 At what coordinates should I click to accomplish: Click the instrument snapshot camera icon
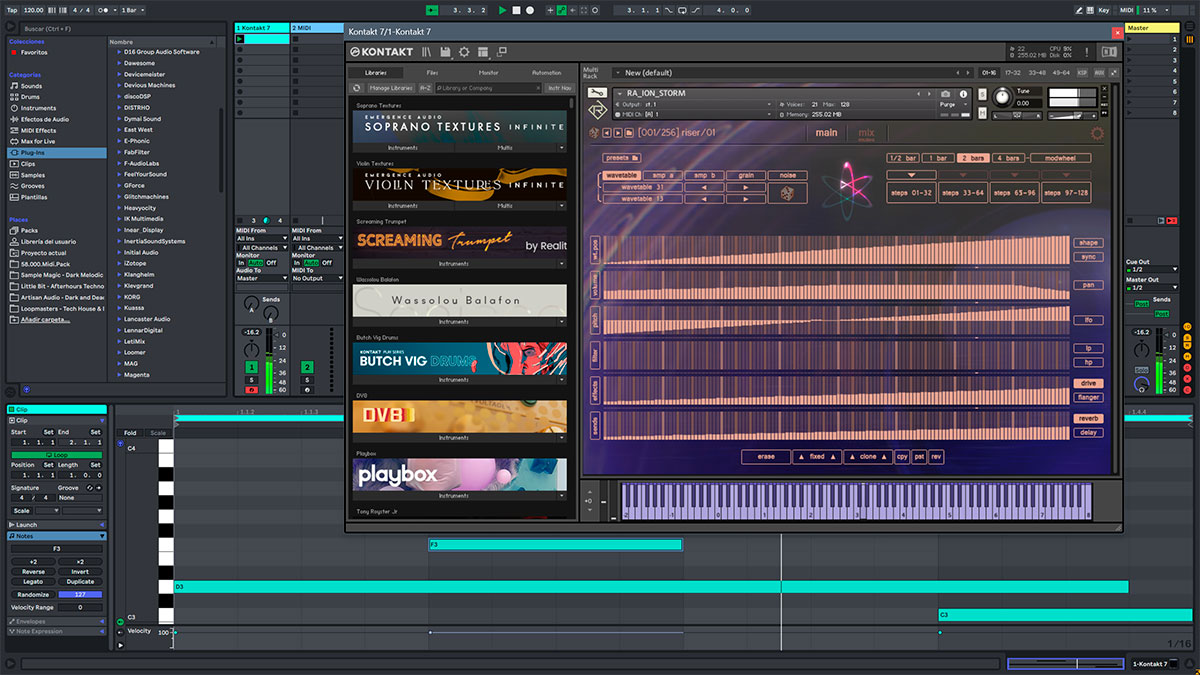[944, 94]
